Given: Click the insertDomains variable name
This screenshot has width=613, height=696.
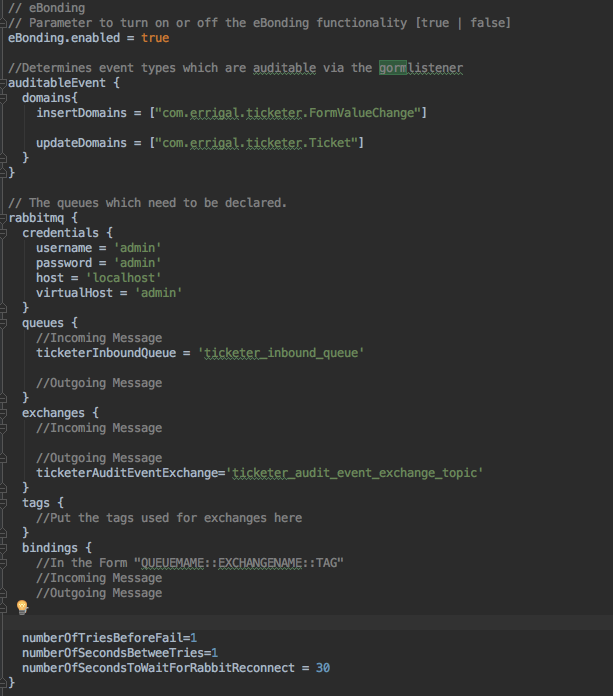Looking at the screenshot, I should 82,113.
